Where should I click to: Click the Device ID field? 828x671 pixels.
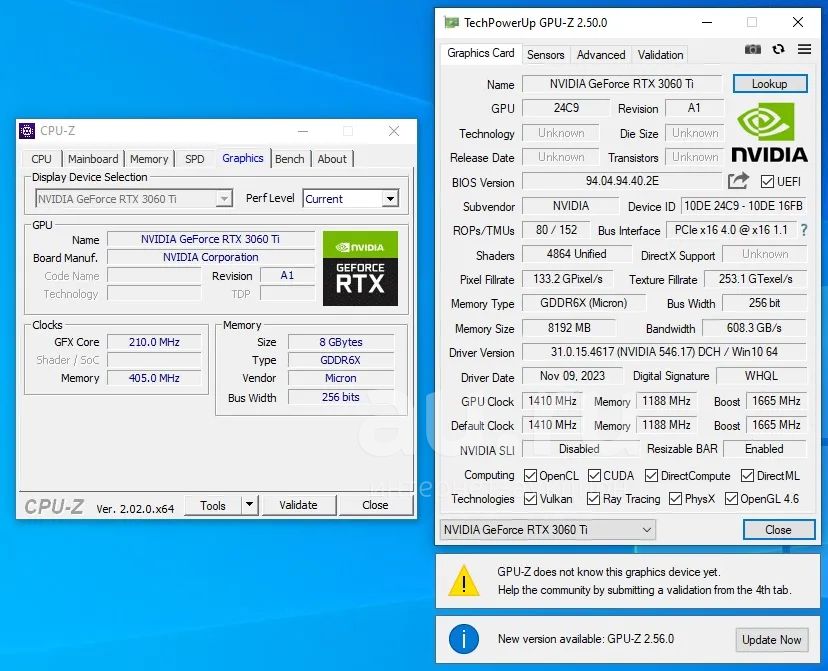click(744, 205)
